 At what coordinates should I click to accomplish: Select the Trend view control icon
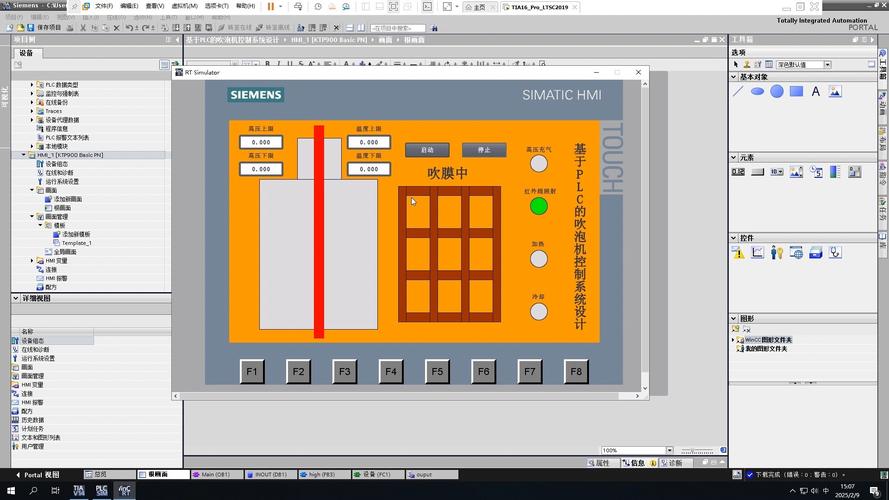(x=758, y=253)
